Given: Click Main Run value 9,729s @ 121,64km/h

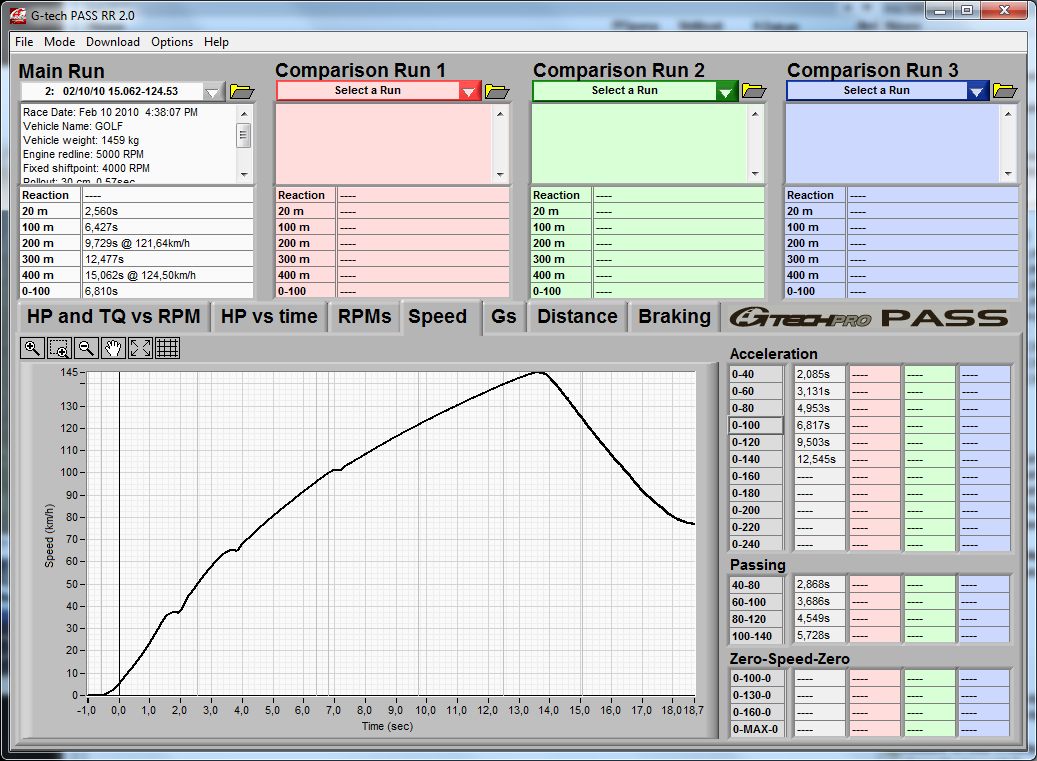Looking at the screenshot, I should tap(168, 243).
